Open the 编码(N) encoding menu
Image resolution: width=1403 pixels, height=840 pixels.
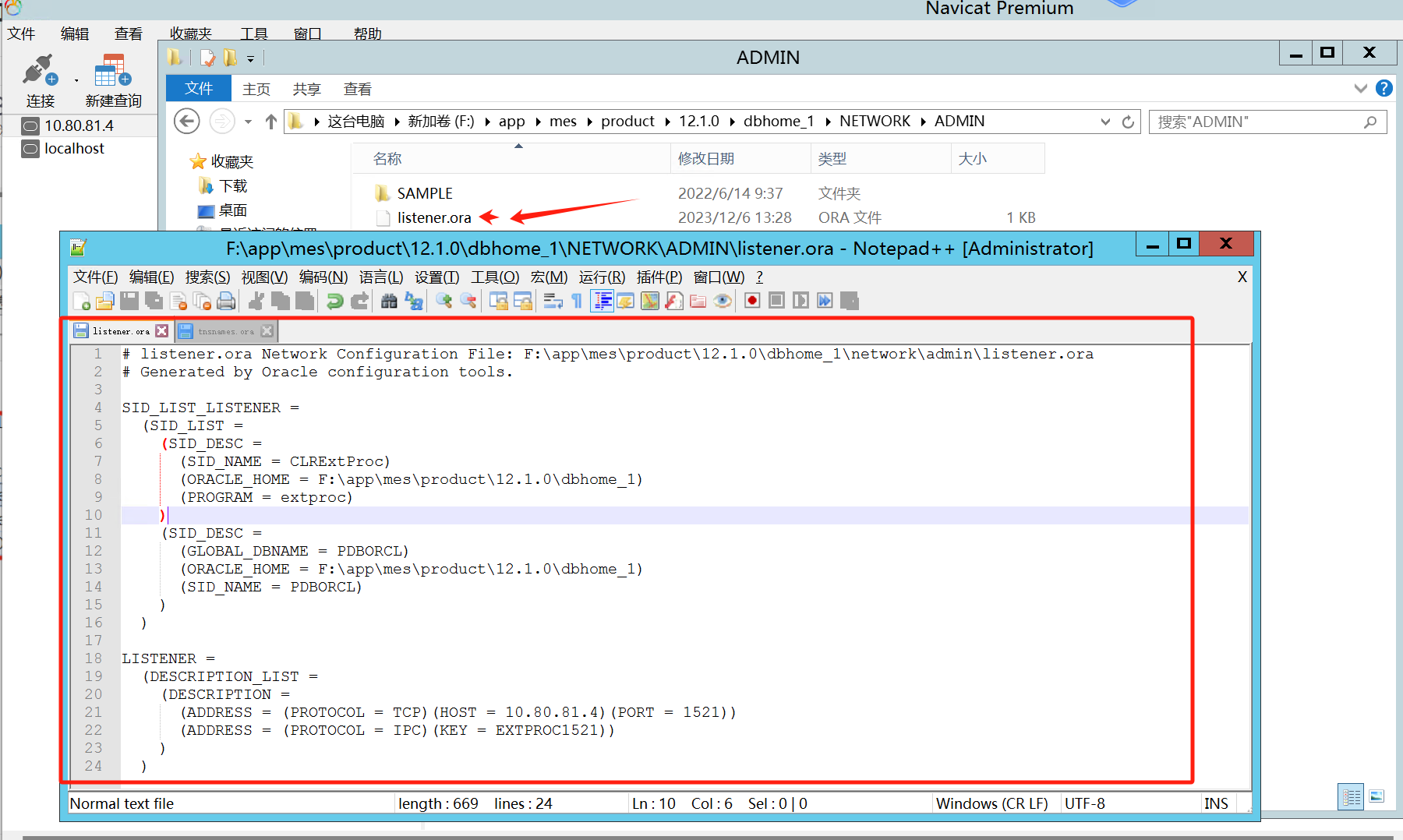[x=323, y=277]
